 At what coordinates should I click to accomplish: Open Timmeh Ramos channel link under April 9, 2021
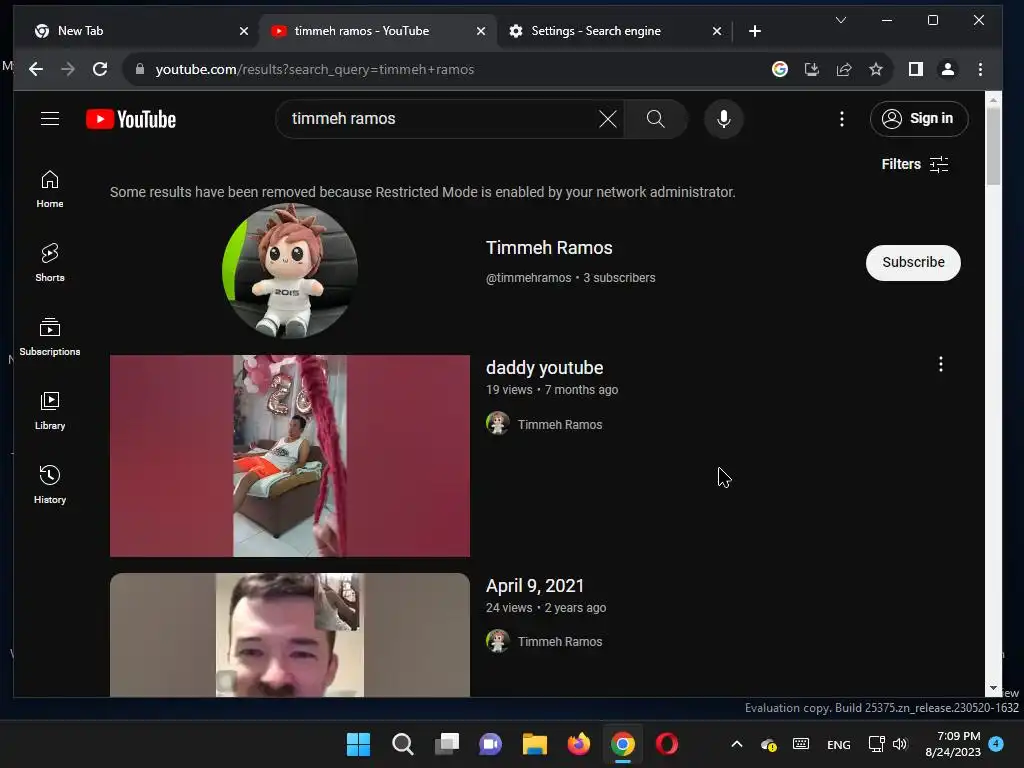(560, 642)
